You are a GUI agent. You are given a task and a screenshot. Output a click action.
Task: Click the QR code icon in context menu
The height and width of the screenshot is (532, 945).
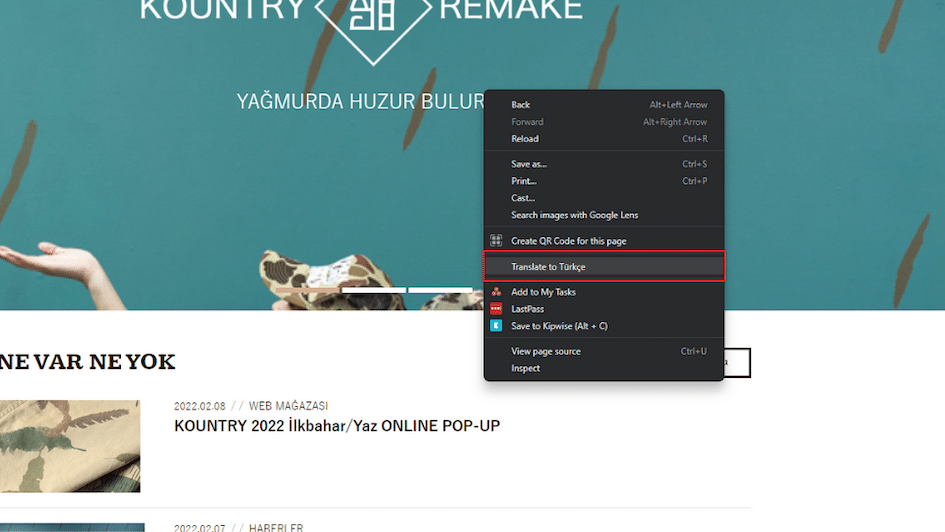496,241
